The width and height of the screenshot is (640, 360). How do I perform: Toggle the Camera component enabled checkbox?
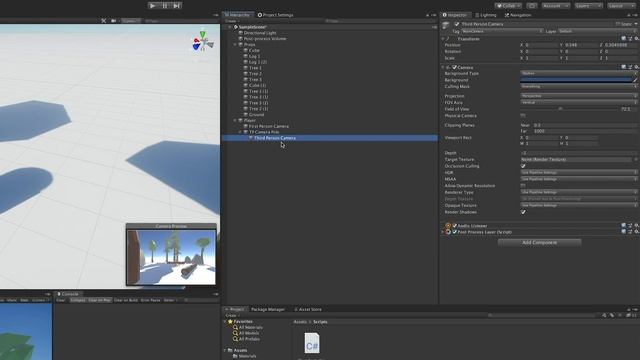[454, 67]
